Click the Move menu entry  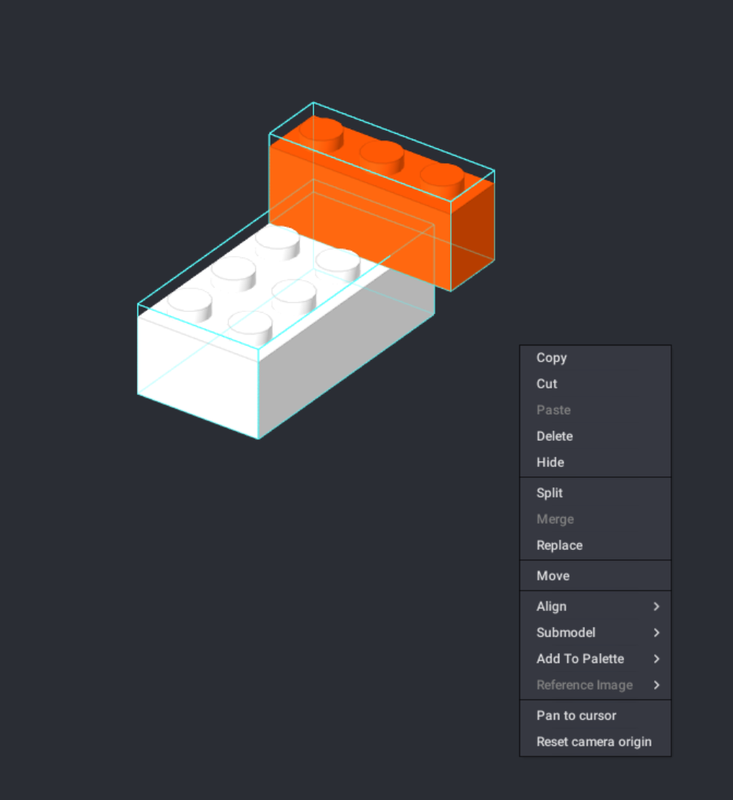[595, 576]
